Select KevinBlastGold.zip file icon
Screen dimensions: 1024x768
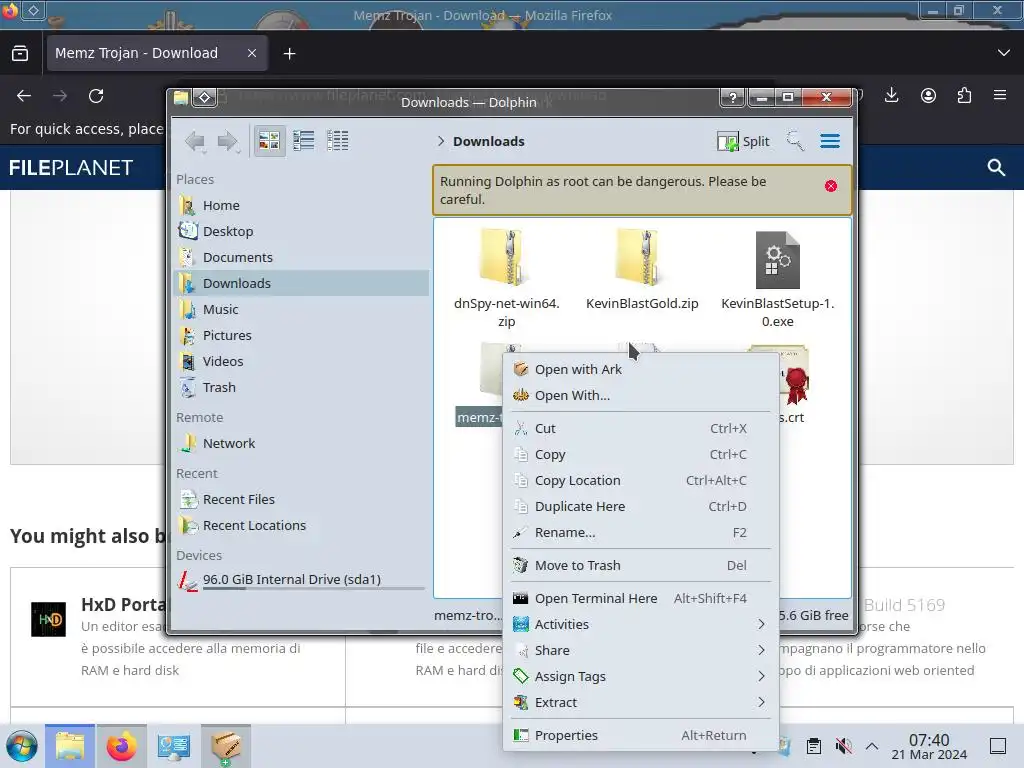pyautogui.click(x=638, y=258)
